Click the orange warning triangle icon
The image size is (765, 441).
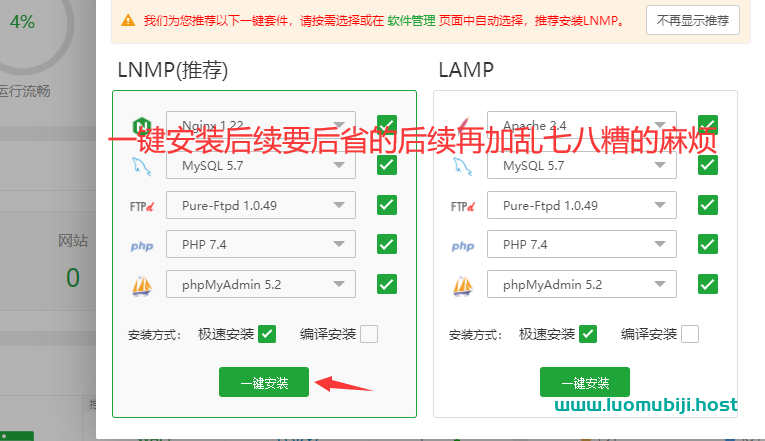tap(128, 20)
